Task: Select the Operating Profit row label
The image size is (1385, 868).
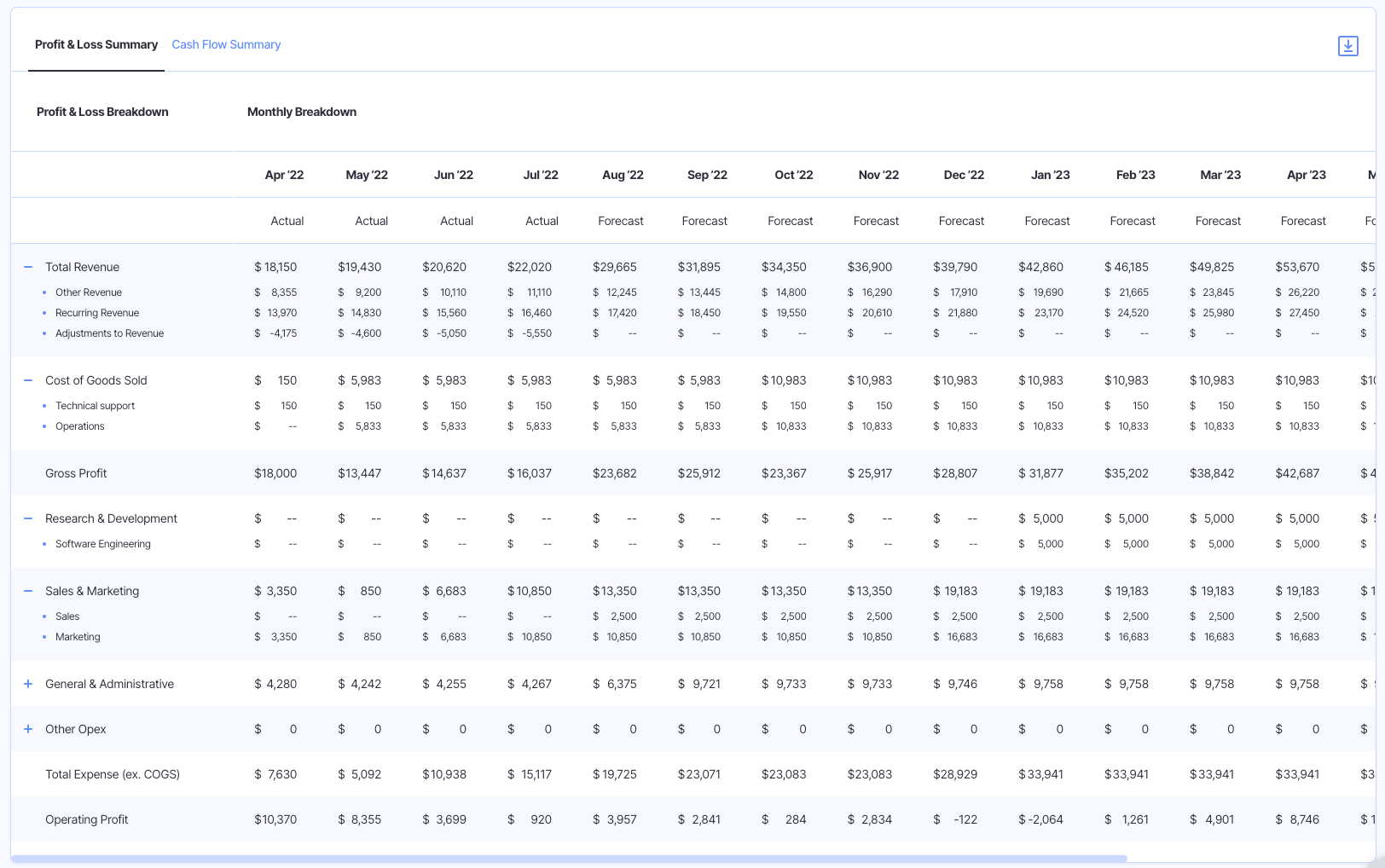Action: pyautogui.click(x=87, y=819)
